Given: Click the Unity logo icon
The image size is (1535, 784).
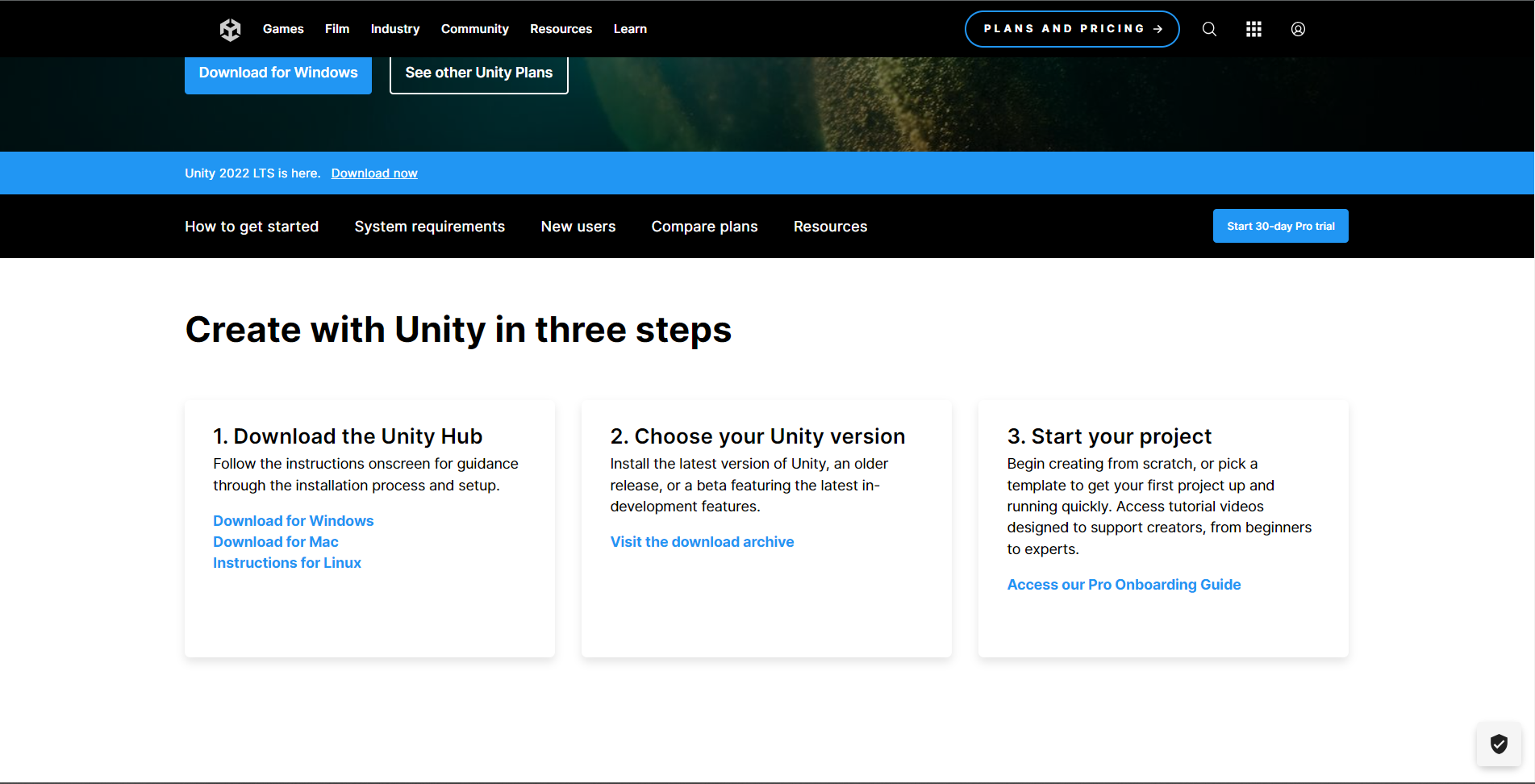Looking at the screenshot, I should [231, 29].
